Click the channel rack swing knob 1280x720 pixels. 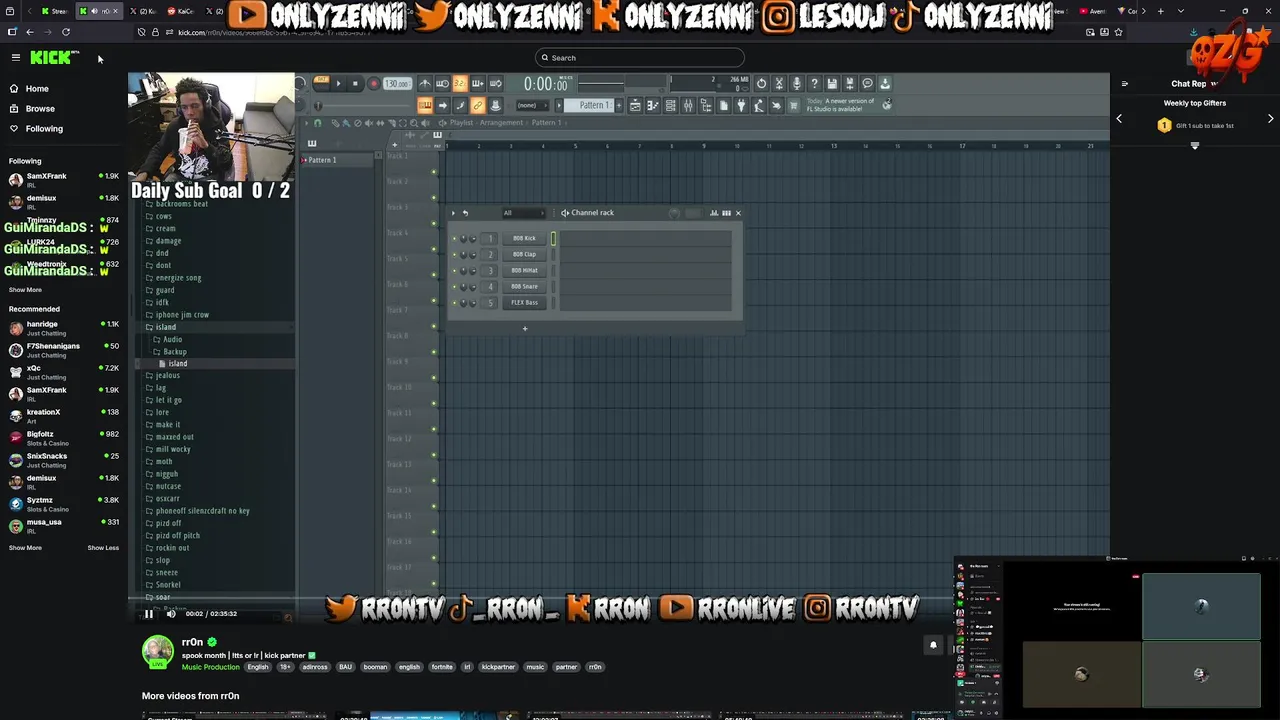(x=674, y=213)
